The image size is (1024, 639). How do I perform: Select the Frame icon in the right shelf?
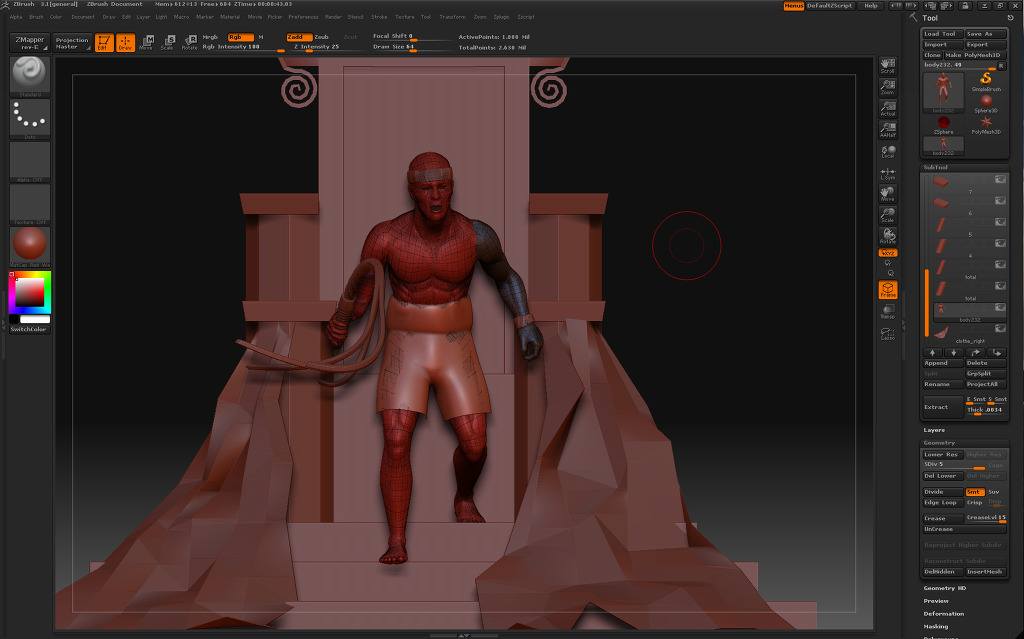click(887, 290)
